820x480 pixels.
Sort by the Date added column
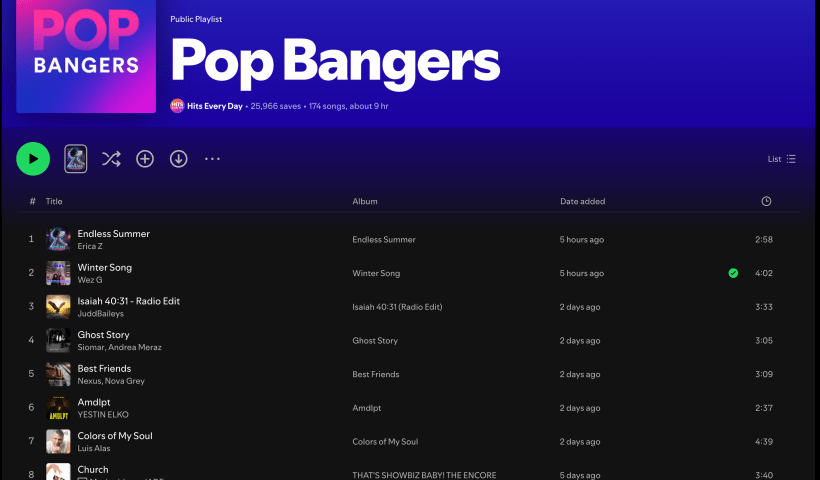[x=582, y=202]
